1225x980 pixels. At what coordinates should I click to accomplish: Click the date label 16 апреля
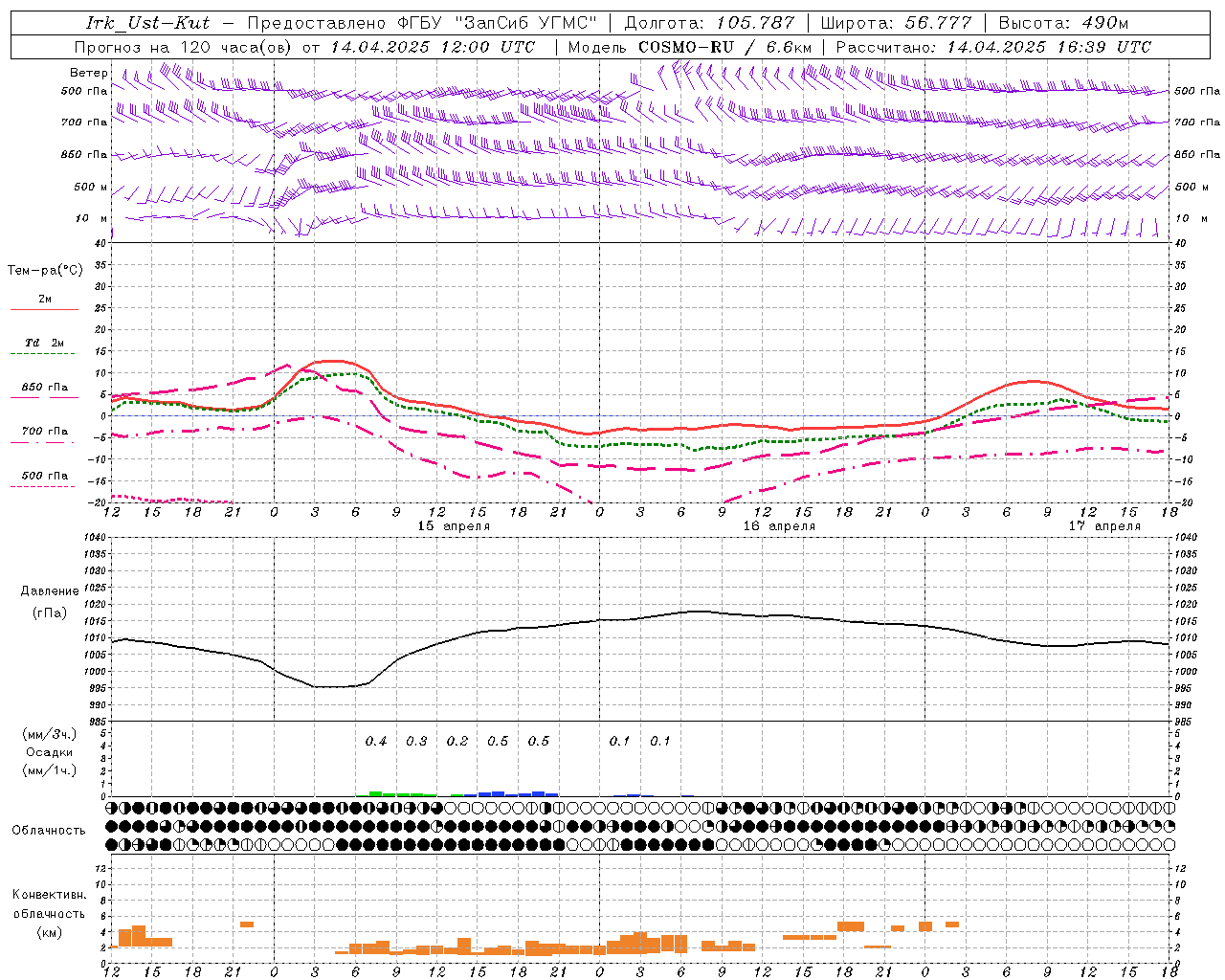click(x=779, y=526)
